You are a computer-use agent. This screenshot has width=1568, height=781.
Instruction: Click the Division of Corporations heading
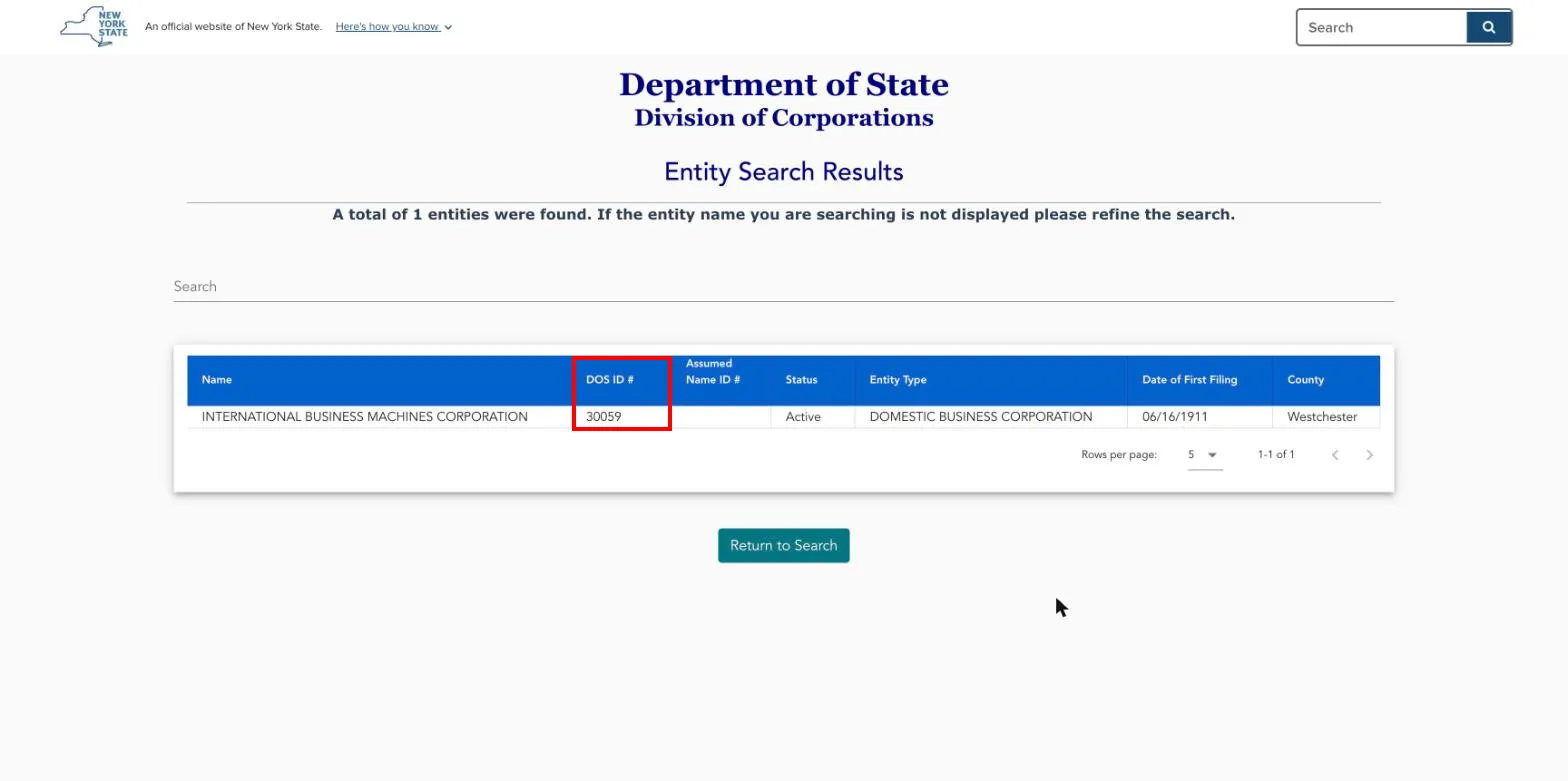pyautogui.click(x=784, y=118)
